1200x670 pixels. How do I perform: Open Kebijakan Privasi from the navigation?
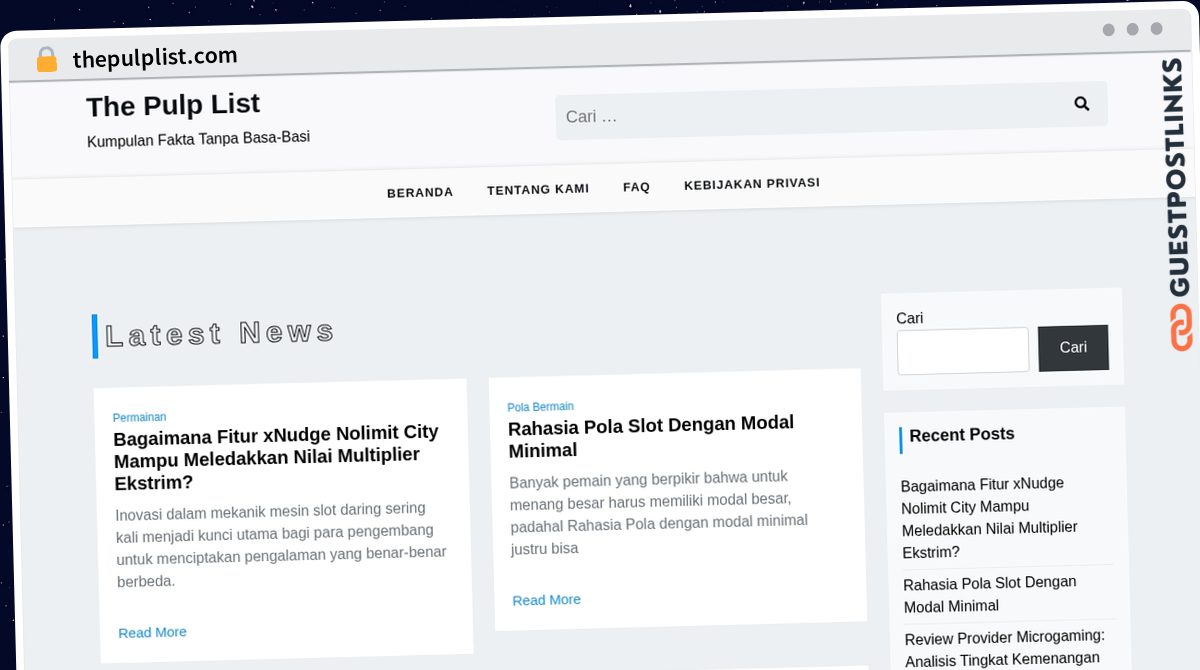pos(752,184)
